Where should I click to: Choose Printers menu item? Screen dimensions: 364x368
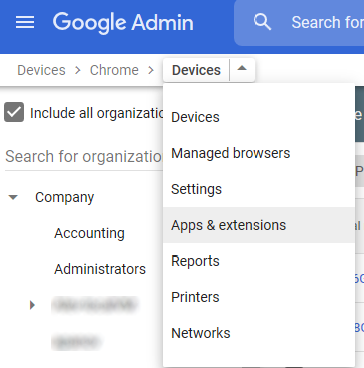click(x=259, y=297)
